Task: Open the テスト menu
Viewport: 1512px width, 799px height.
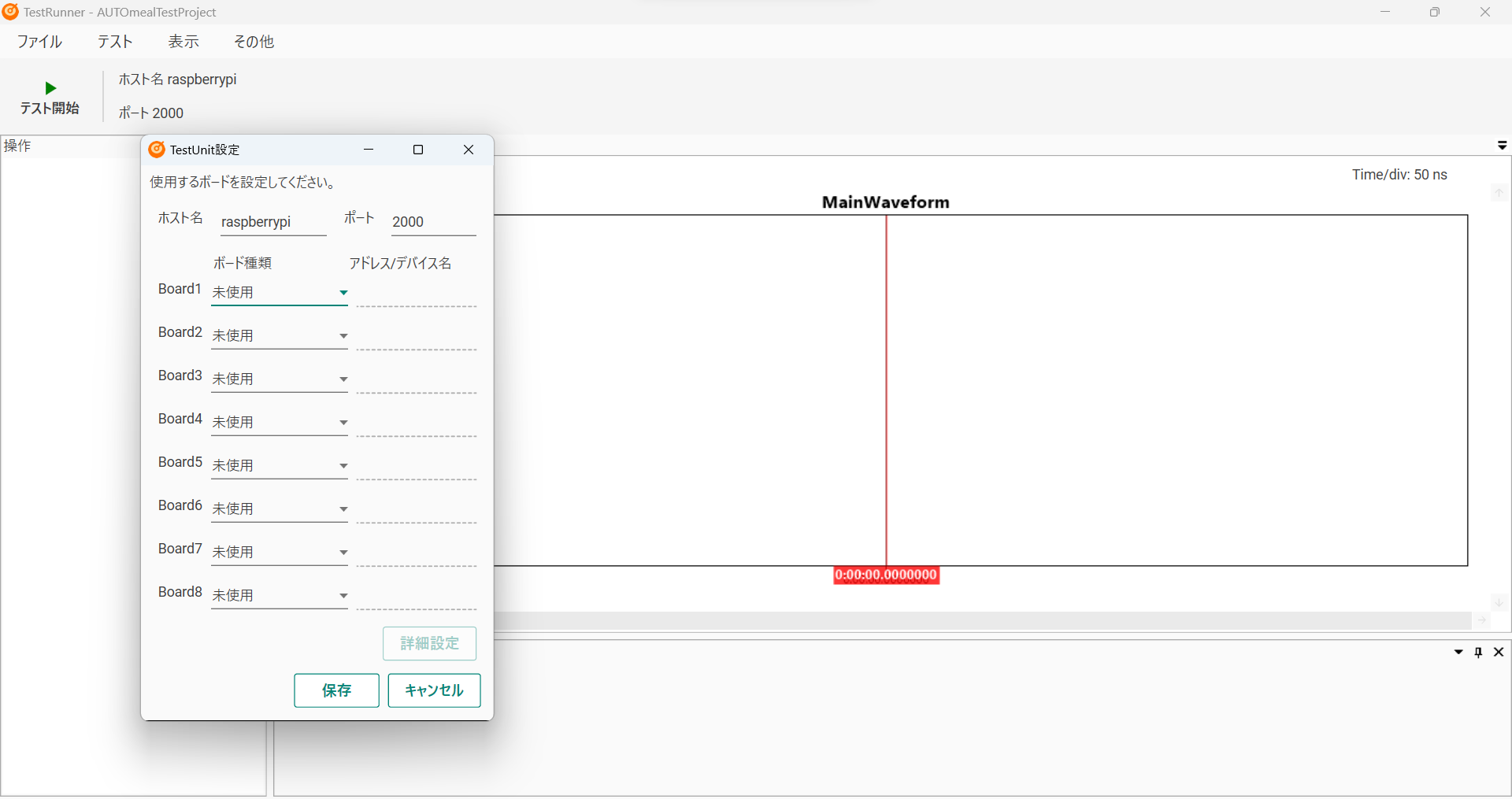Action: point(115,42)
